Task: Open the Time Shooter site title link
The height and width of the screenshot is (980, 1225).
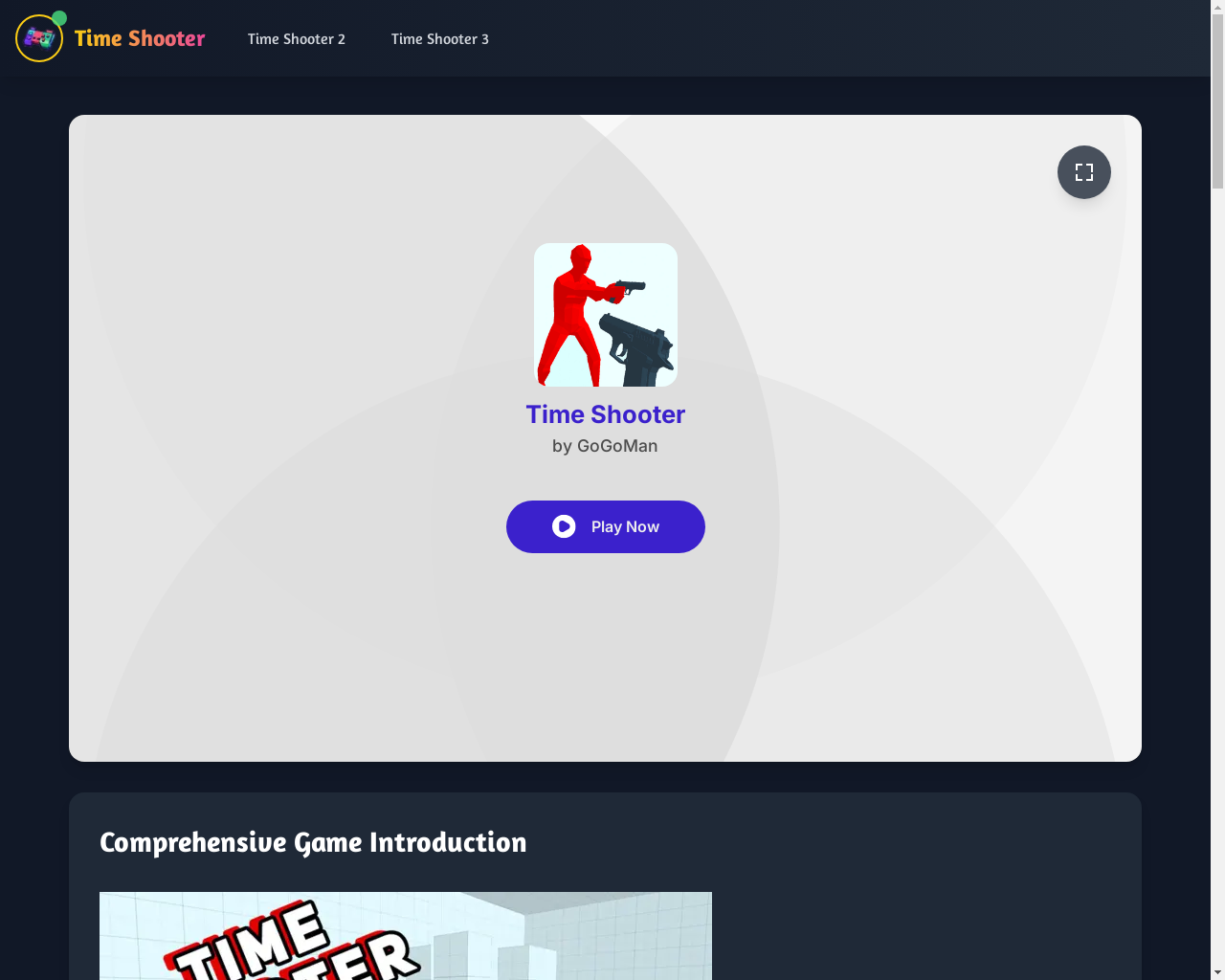Action: 140,38
